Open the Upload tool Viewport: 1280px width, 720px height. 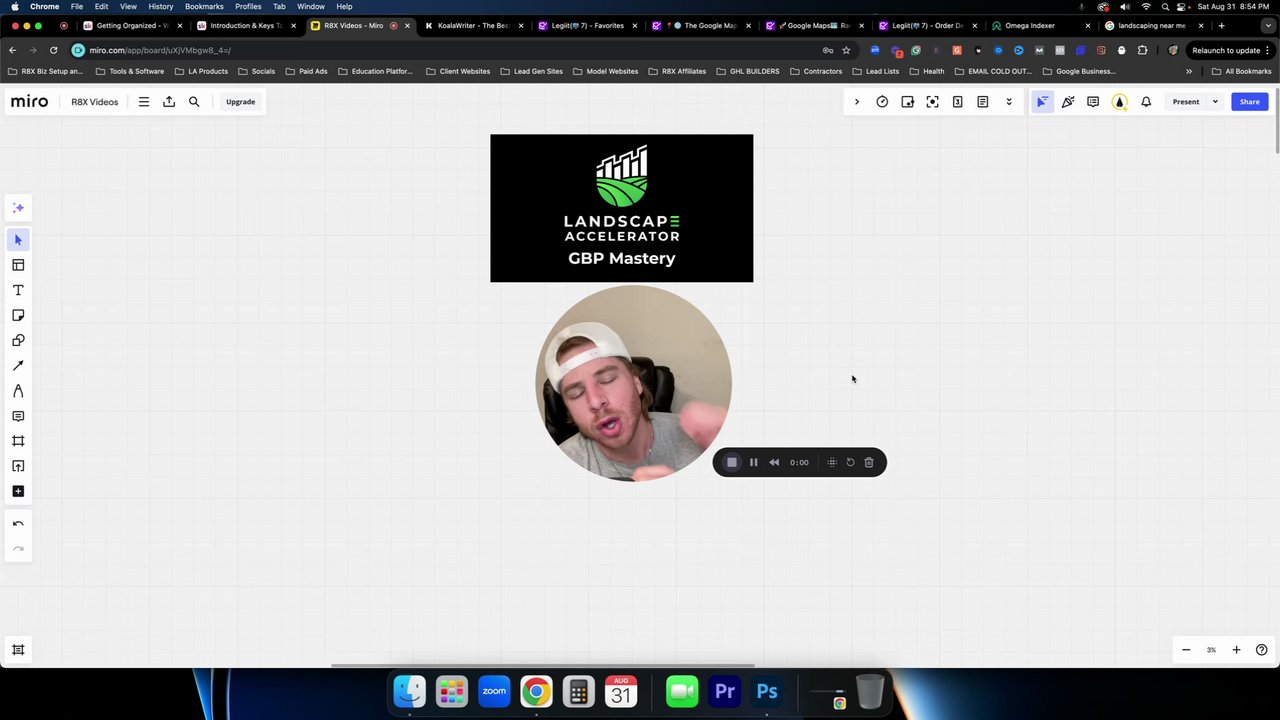point(18,466)
